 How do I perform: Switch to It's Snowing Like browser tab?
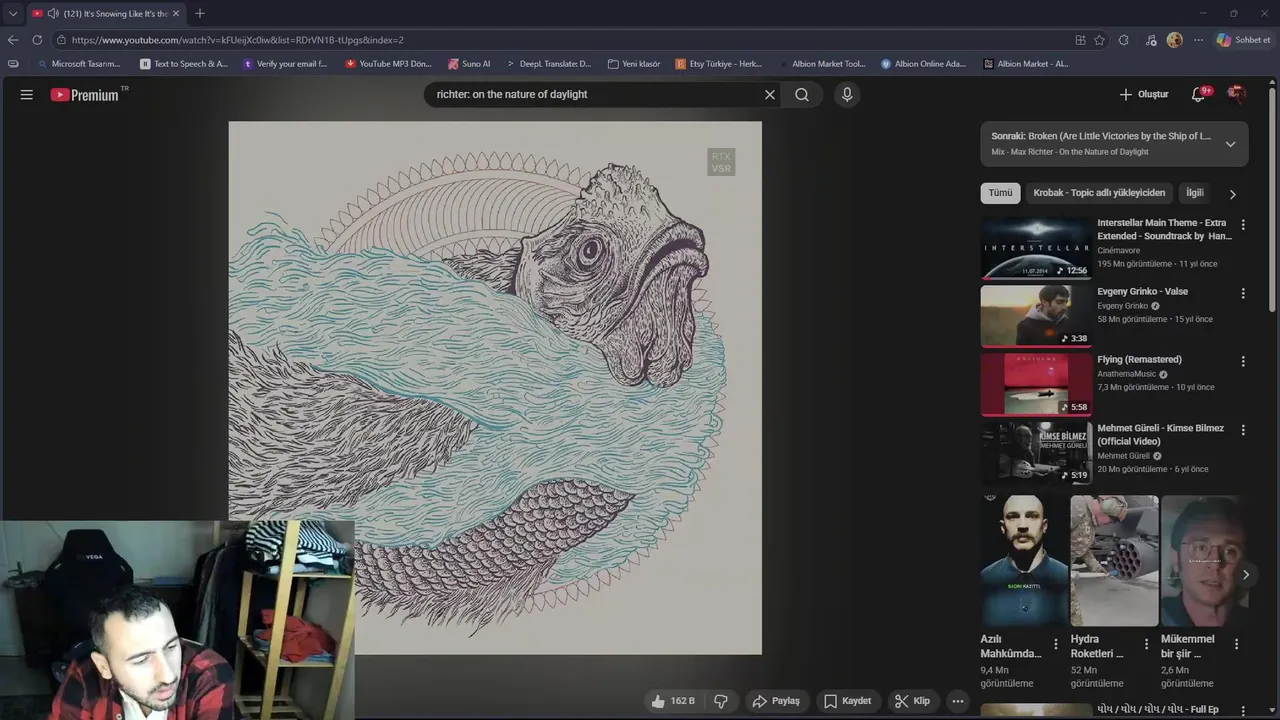point(106,13)
